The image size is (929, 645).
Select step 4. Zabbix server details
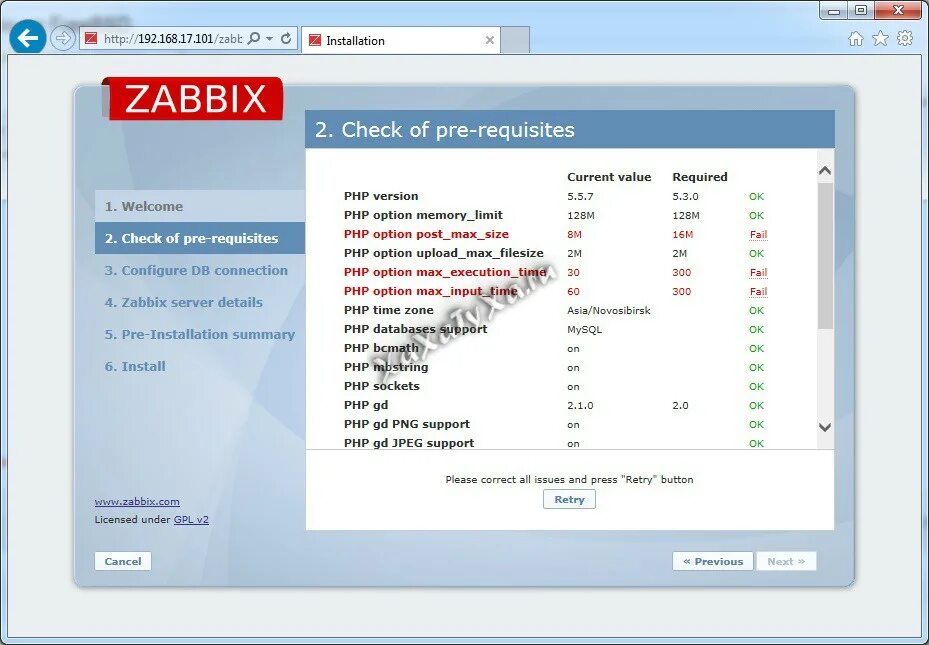(184, 303)
